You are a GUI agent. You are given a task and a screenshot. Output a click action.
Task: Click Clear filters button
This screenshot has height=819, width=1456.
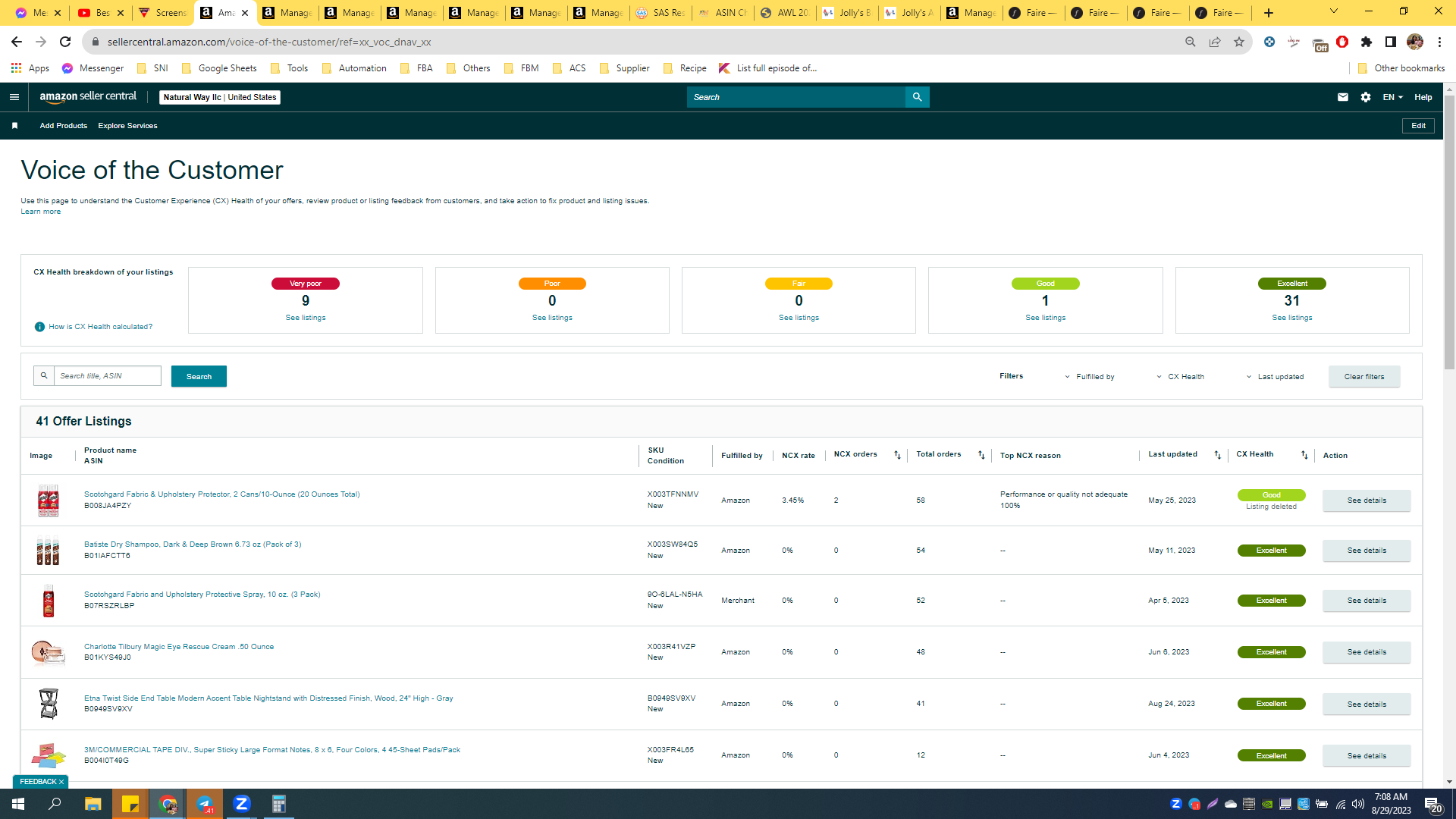point(1364,376)
